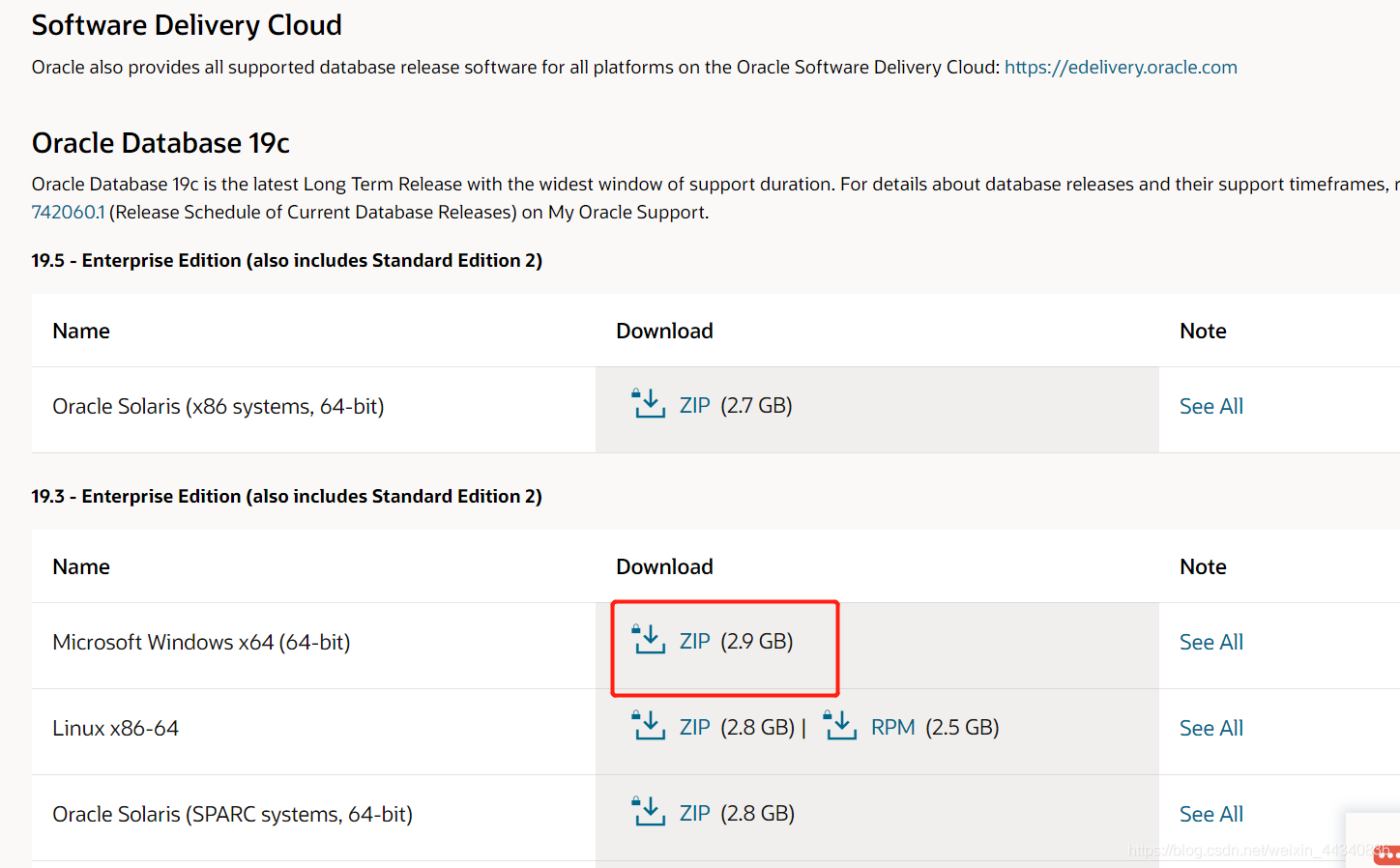
Task: Click the download icon for Microsoft Windows x64 ZIP
Action: [x=648, y=640]
